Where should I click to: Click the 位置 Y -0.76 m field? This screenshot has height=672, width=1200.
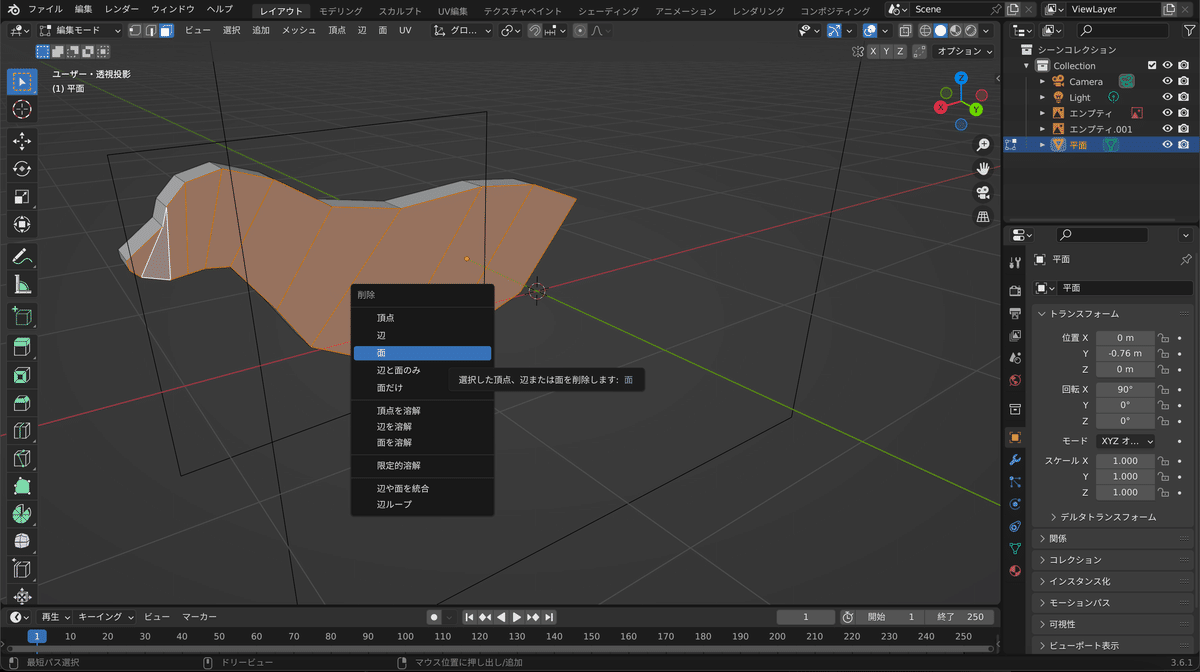1125,354
